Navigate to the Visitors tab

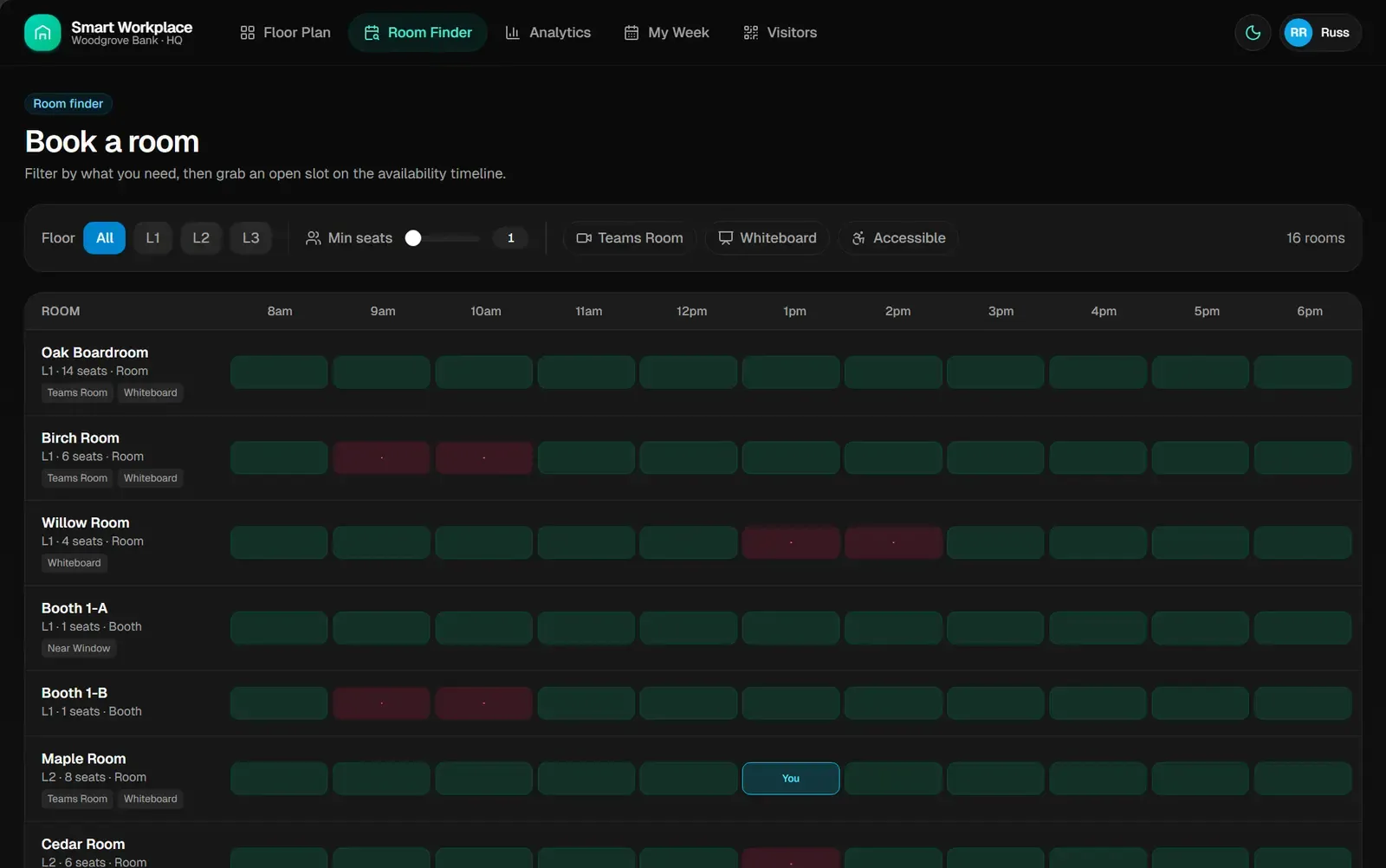pyautogui.click(x=780, y=33)
